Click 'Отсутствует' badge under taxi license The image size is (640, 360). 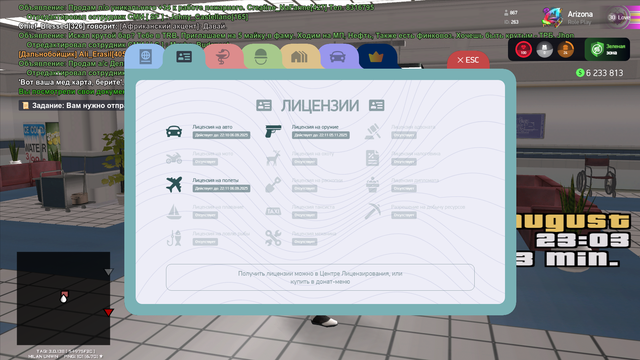[x=304, y=215]
